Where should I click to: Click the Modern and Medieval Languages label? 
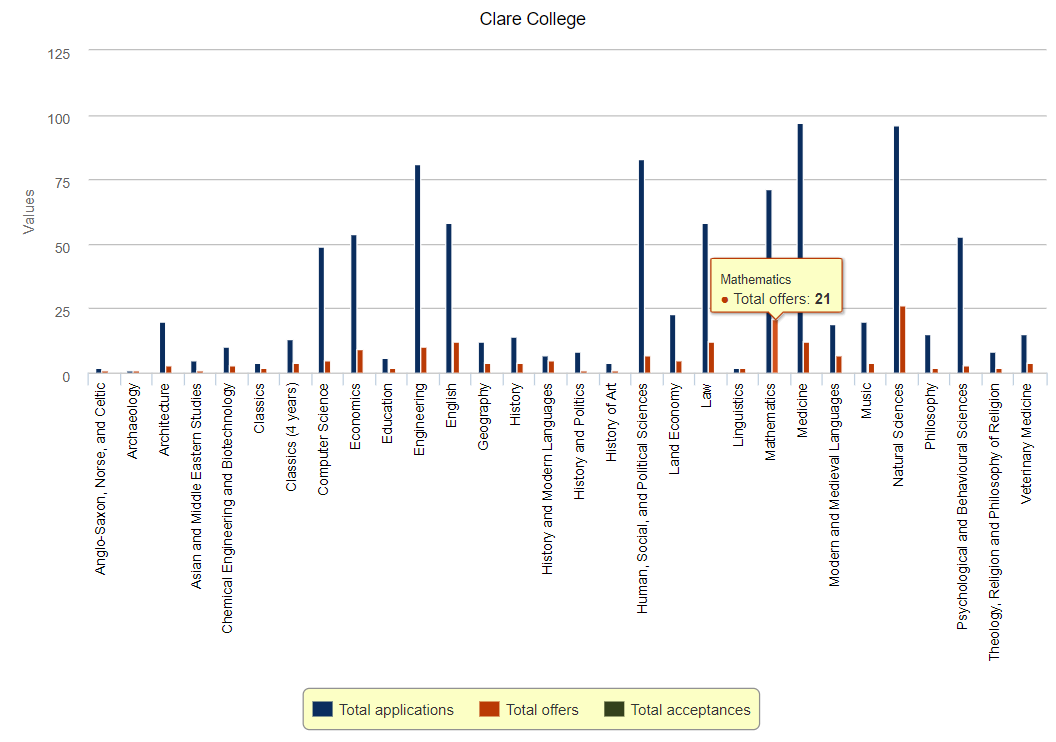(x=834, y=485)
